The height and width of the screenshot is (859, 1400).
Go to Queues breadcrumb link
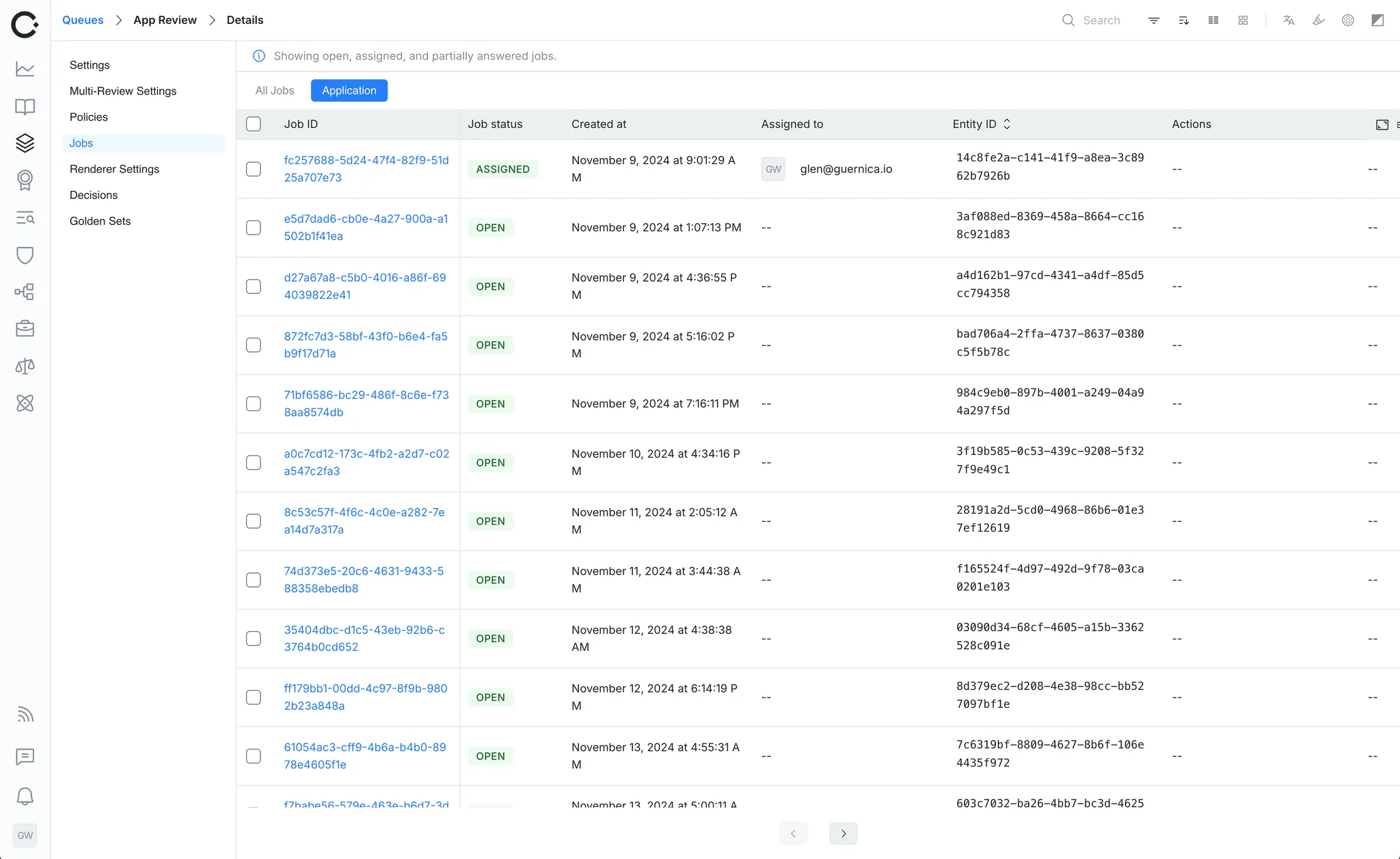[83, 20]
